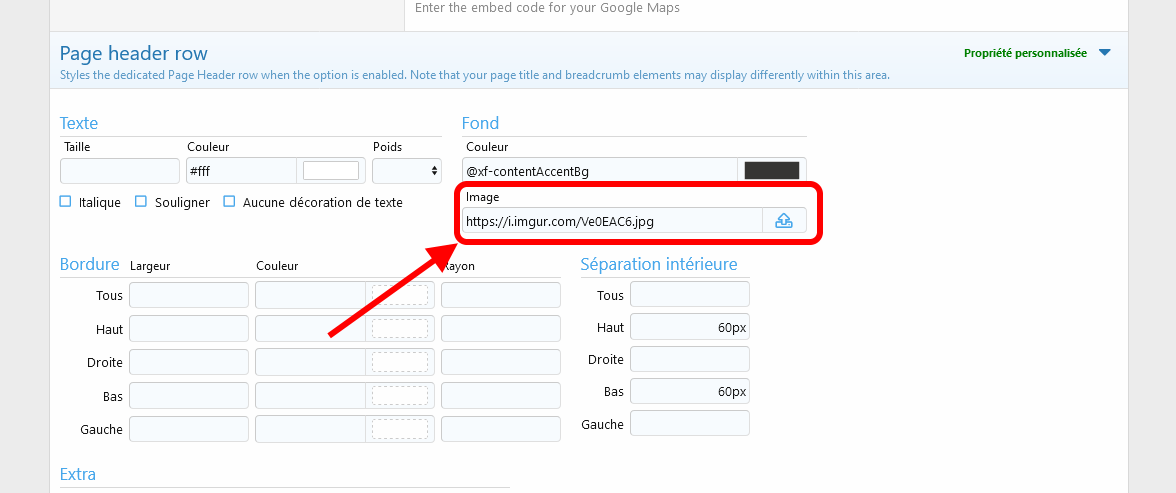Screen dimensions: 1176x493
Task: Focus the Image URL input field
Action: coord(611,221)
